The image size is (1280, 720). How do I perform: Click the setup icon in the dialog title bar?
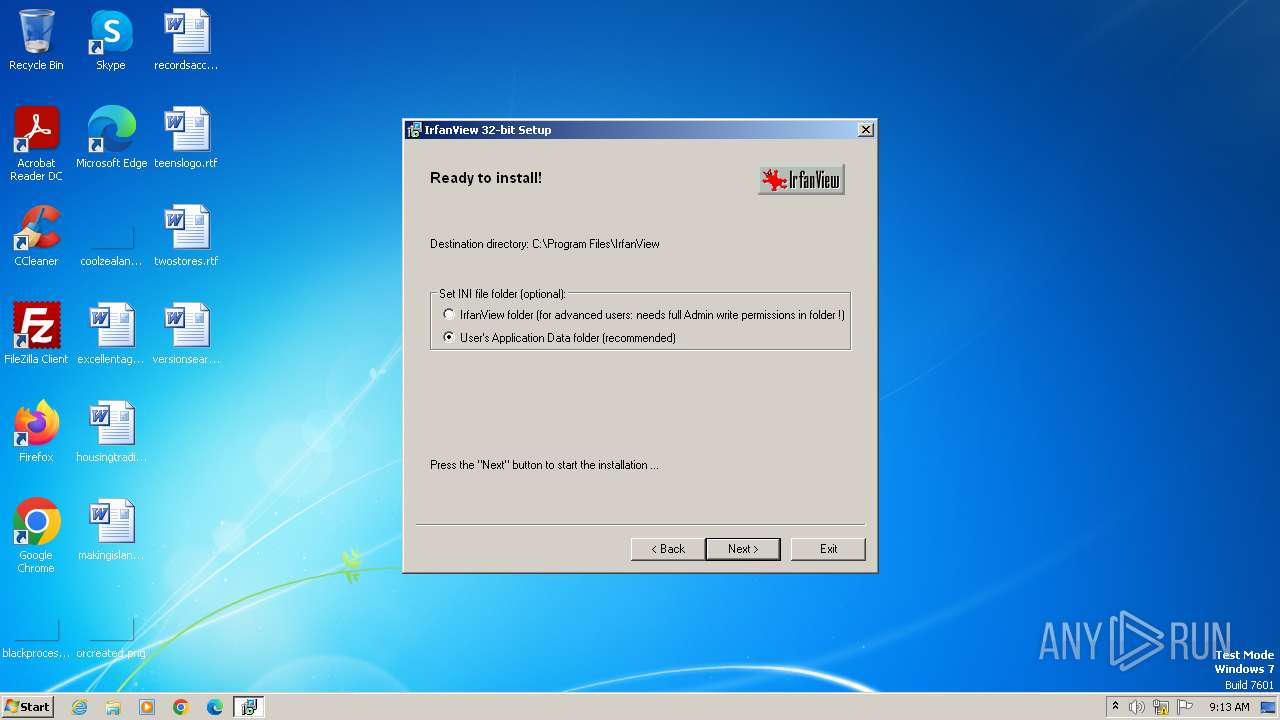[x=414, y=130]
